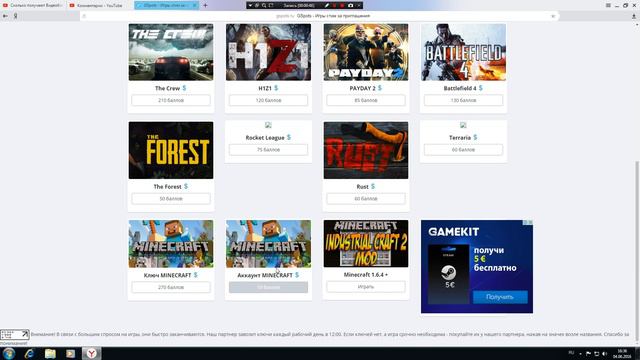The image size is (640, 360).
Task: Click the dollar icon beside Battlefield 4
Action: [480, 88]
